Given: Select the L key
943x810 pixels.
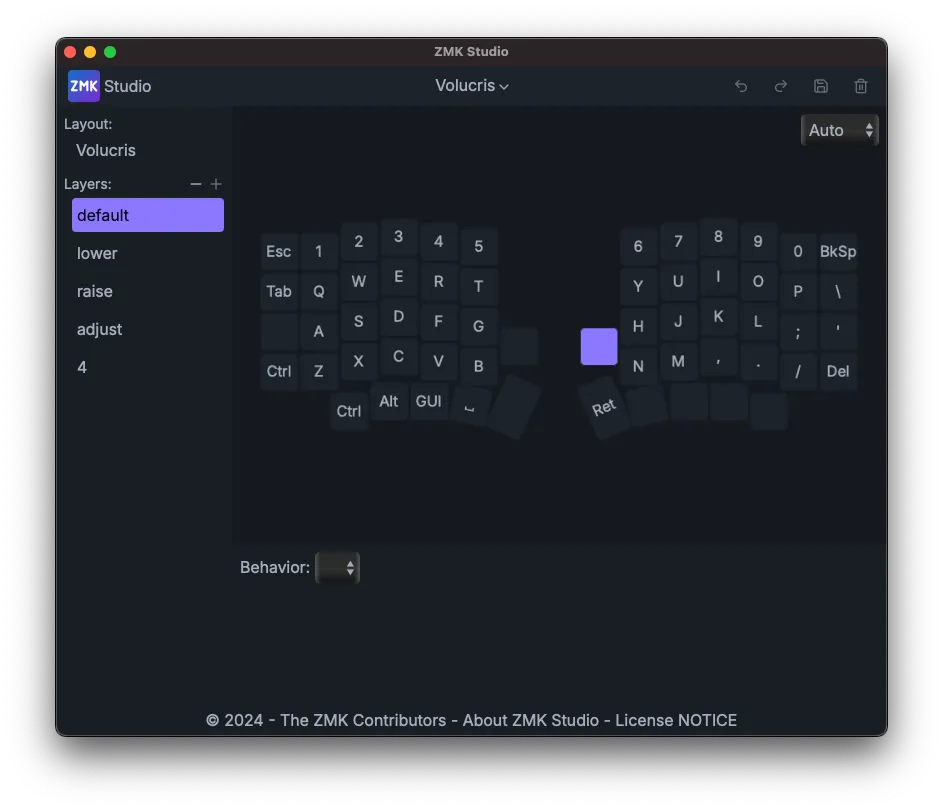Looking at the screenshot, I should [x=758, y=321].
